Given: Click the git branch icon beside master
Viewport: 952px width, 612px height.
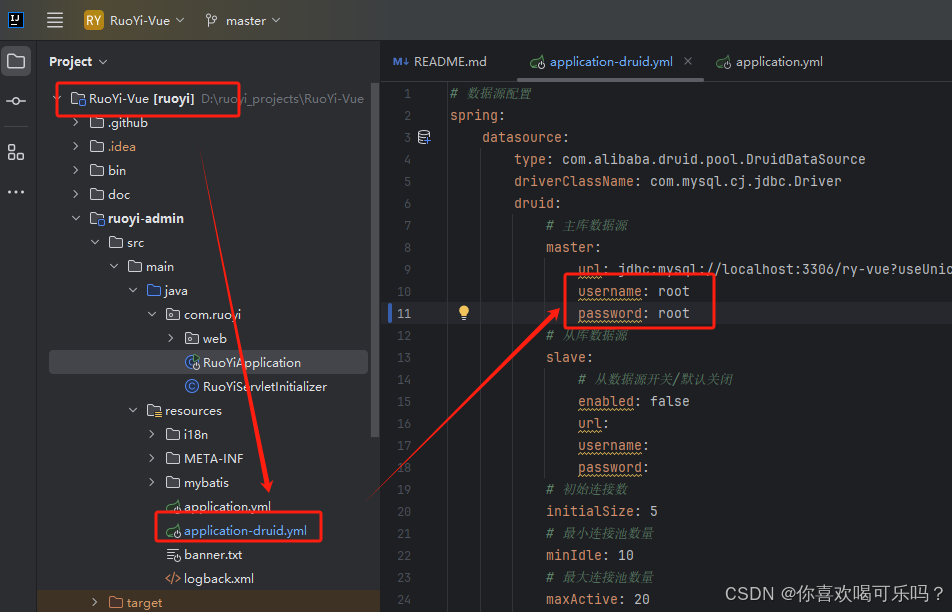Looking at the screenshot, I should click(x=211, y=21).
